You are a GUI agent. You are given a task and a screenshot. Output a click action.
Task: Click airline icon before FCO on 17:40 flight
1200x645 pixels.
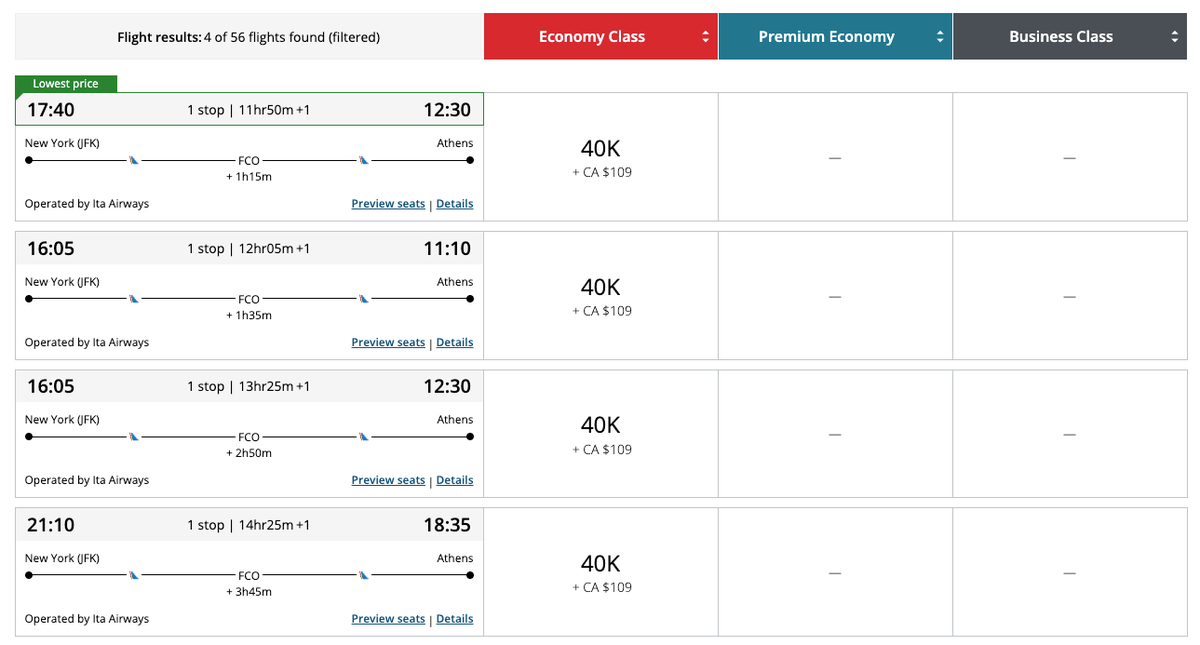133,159
